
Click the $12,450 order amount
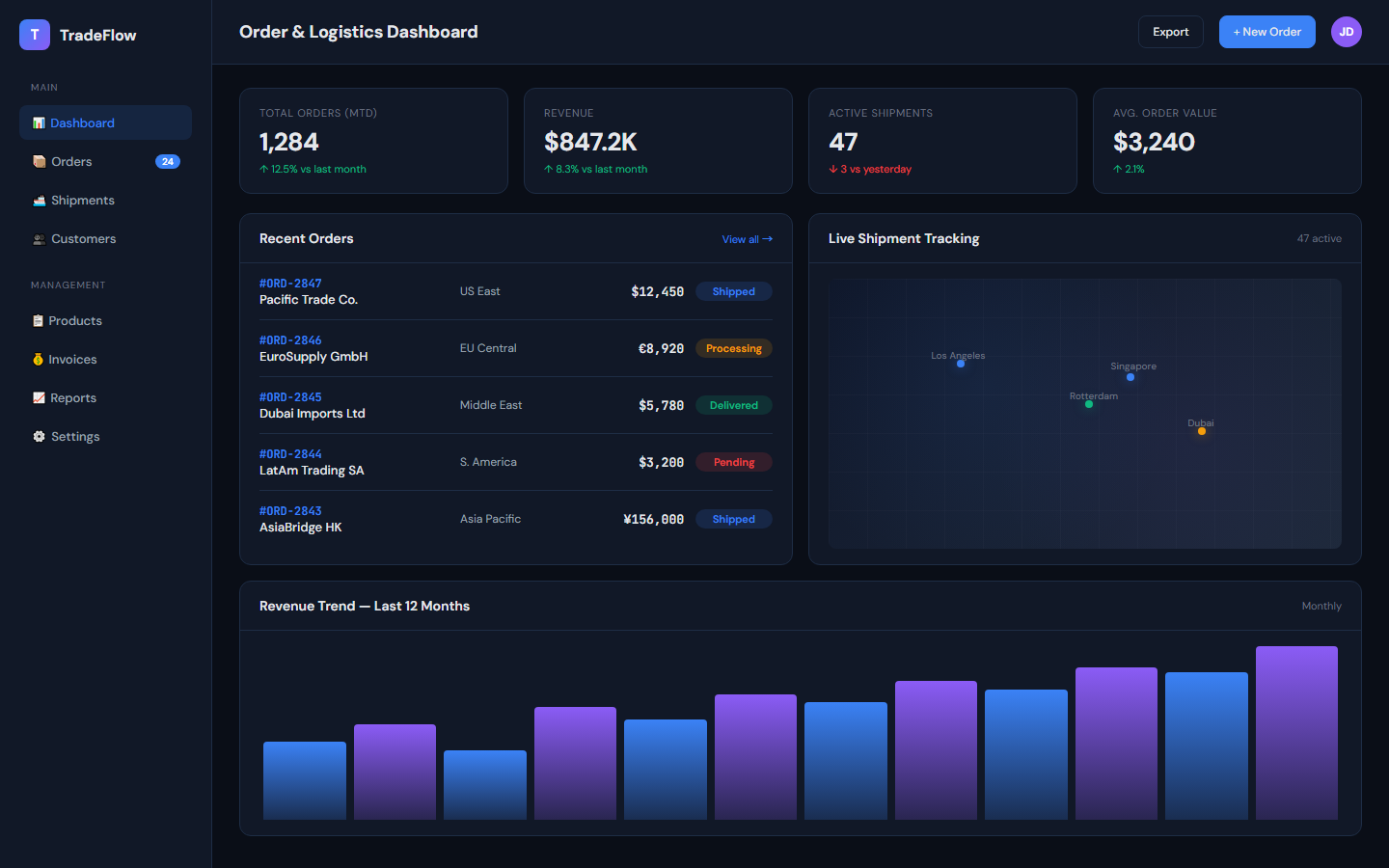657,291
